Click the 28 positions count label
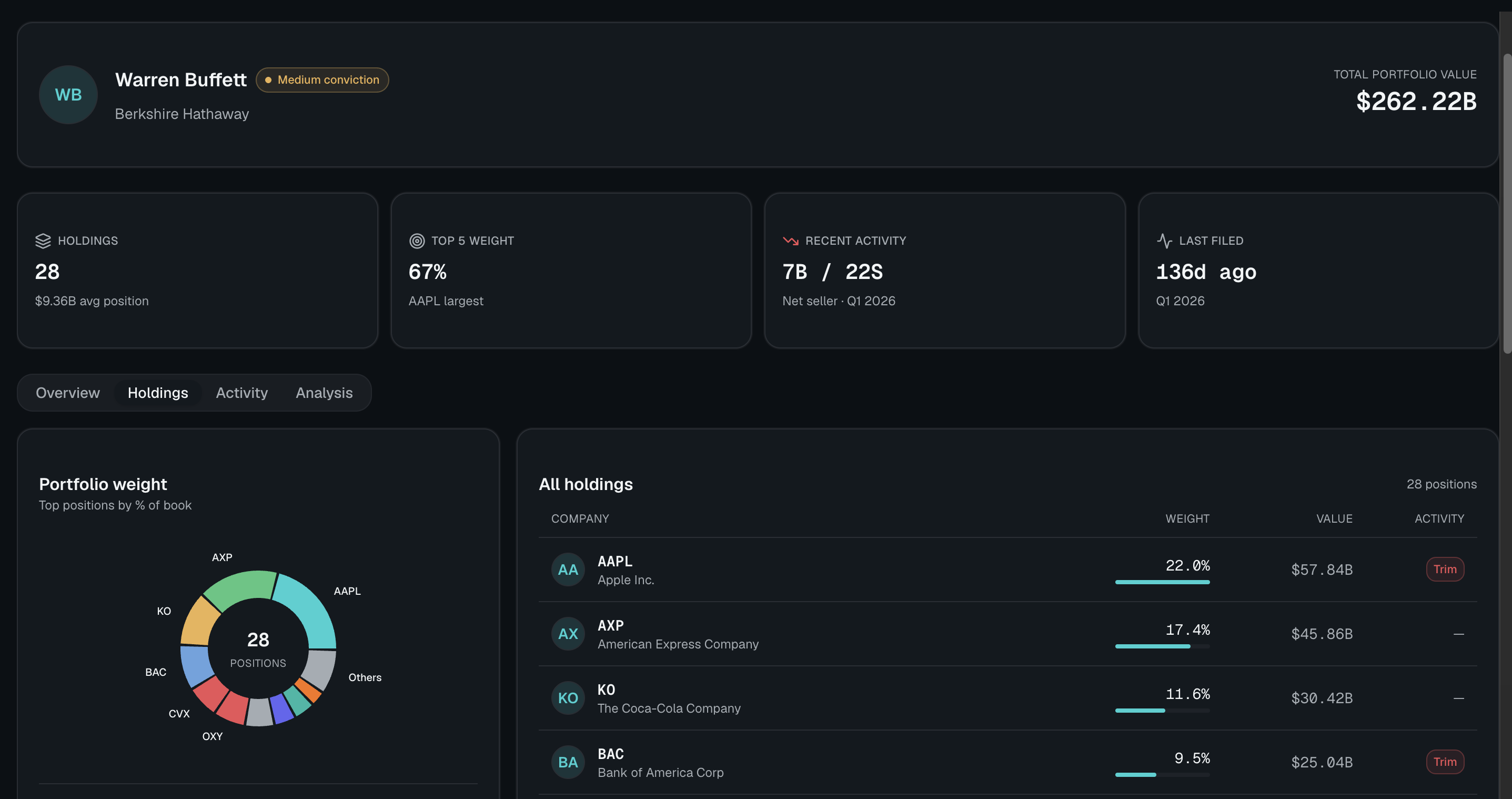Viewport: 1512px width, 799px height. (x=1442, y=484)
